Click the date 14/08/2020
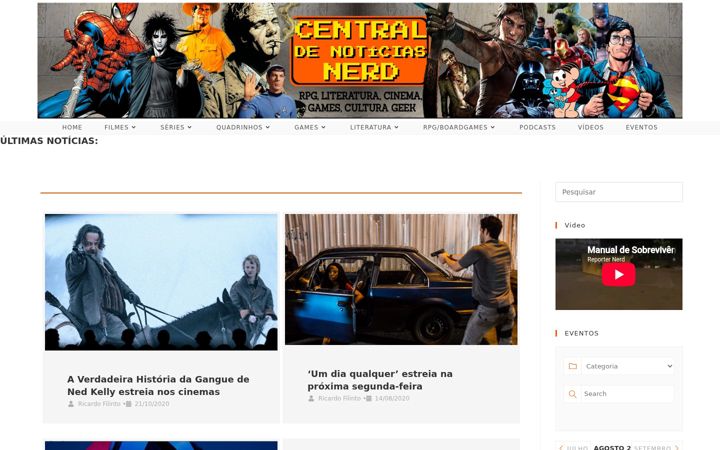 click(x=392, y=398)
